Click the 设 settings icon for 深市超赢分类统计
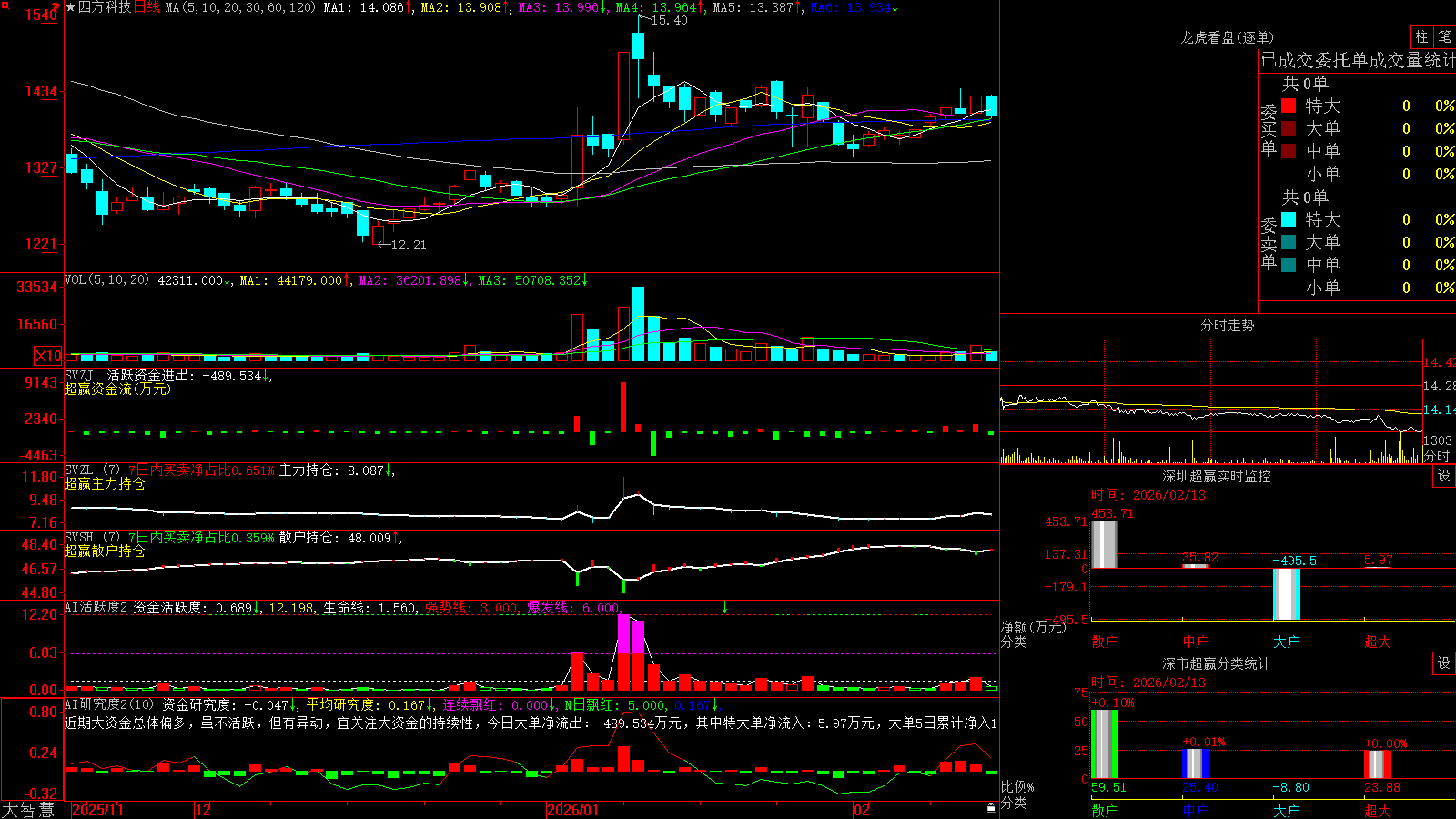The width and height of the screenshot is (1456, 819). [x=1444, y=663]
